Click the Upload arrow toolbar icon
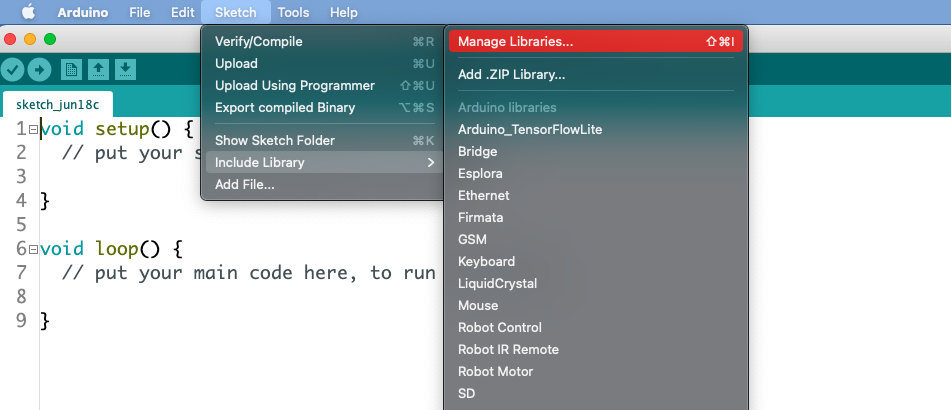Image resolution: width=951 pixels, height=410 pixels. tap(39, 69)
